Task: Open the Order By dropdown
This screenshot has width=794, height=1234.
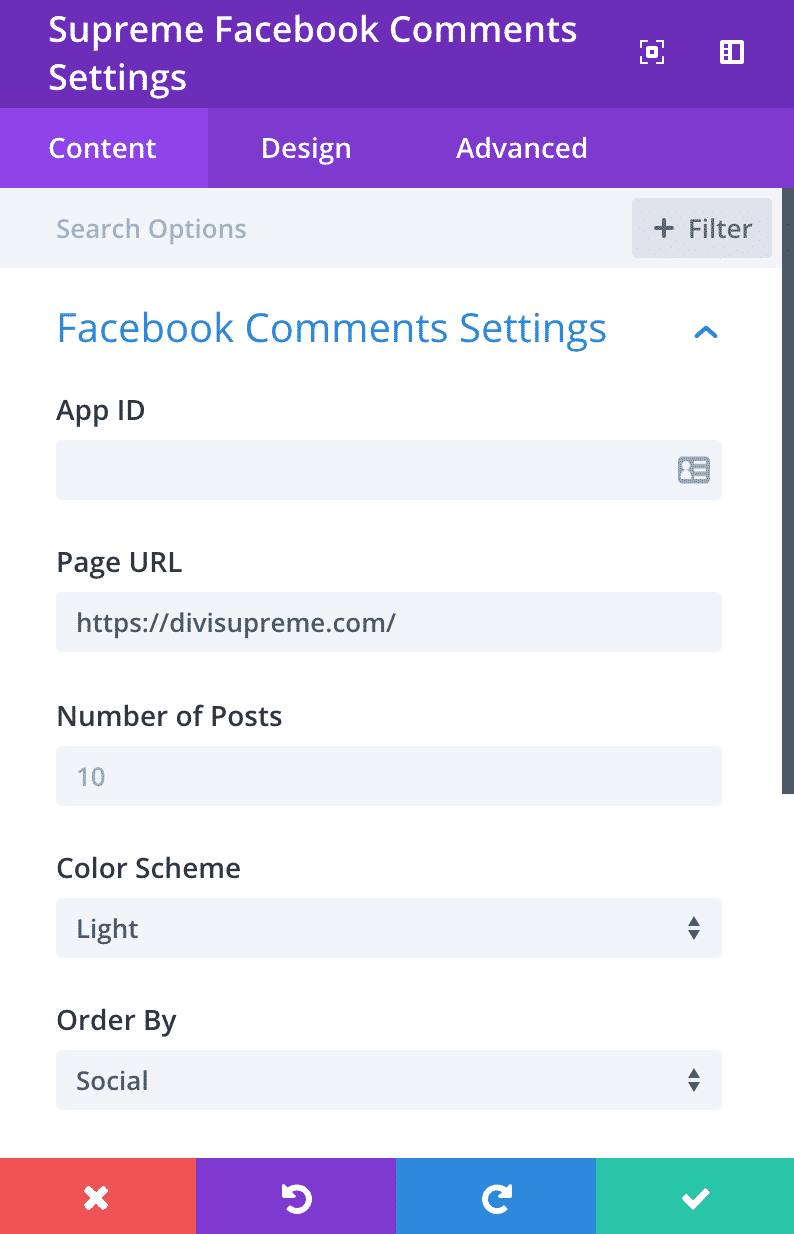Action: tap(389, 1080)
